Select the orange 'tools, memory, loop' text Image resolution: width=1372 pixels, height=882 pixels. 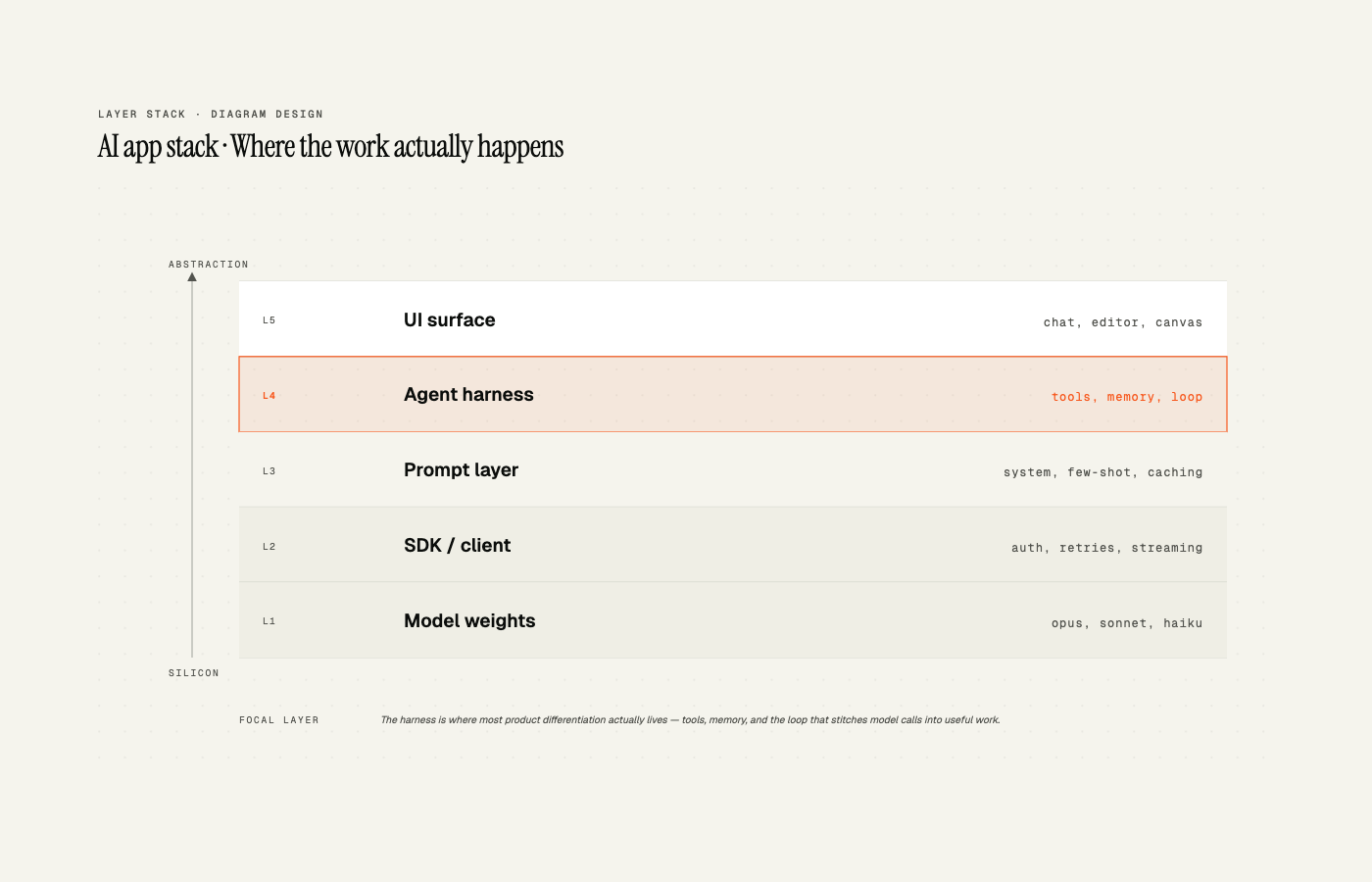[x=1127, y=397]
